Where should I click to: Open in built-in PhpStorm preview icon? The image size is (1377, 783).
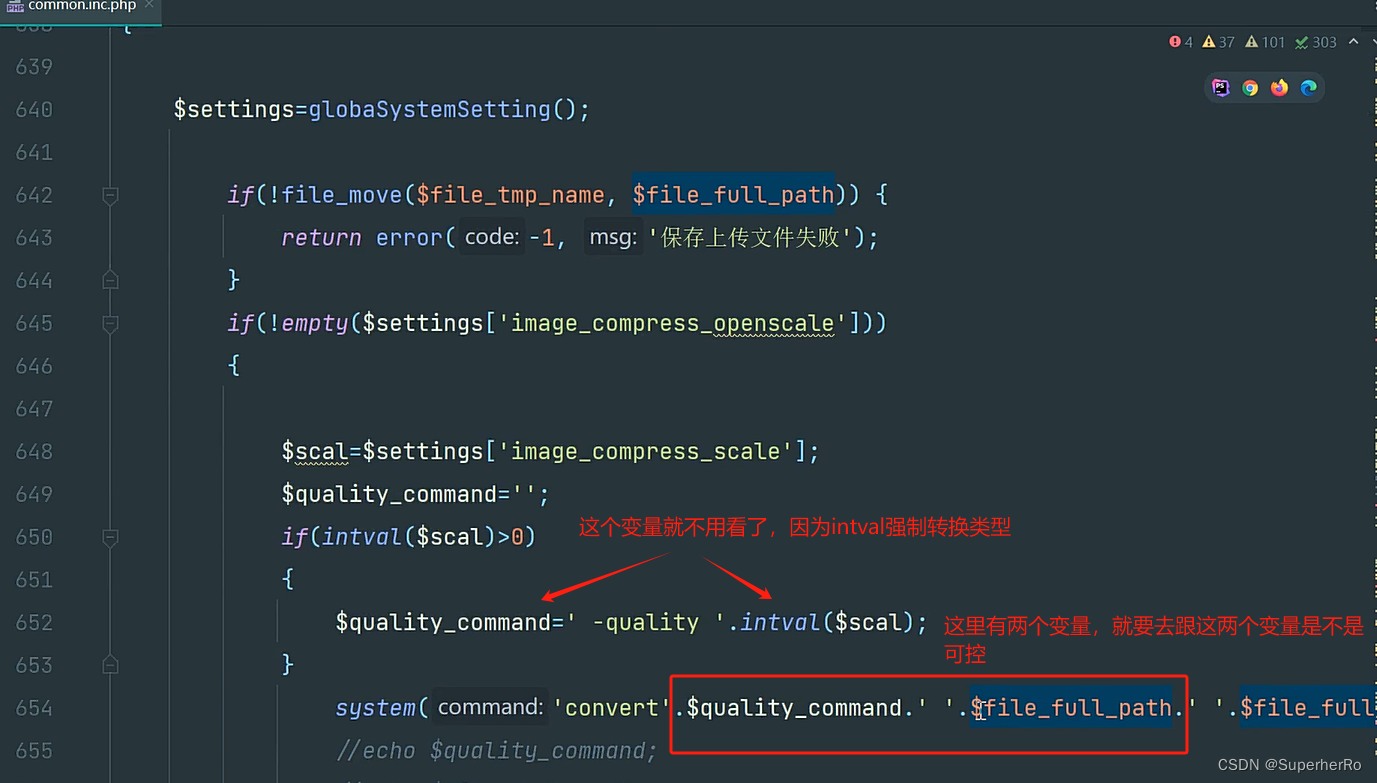[1221, 88]
